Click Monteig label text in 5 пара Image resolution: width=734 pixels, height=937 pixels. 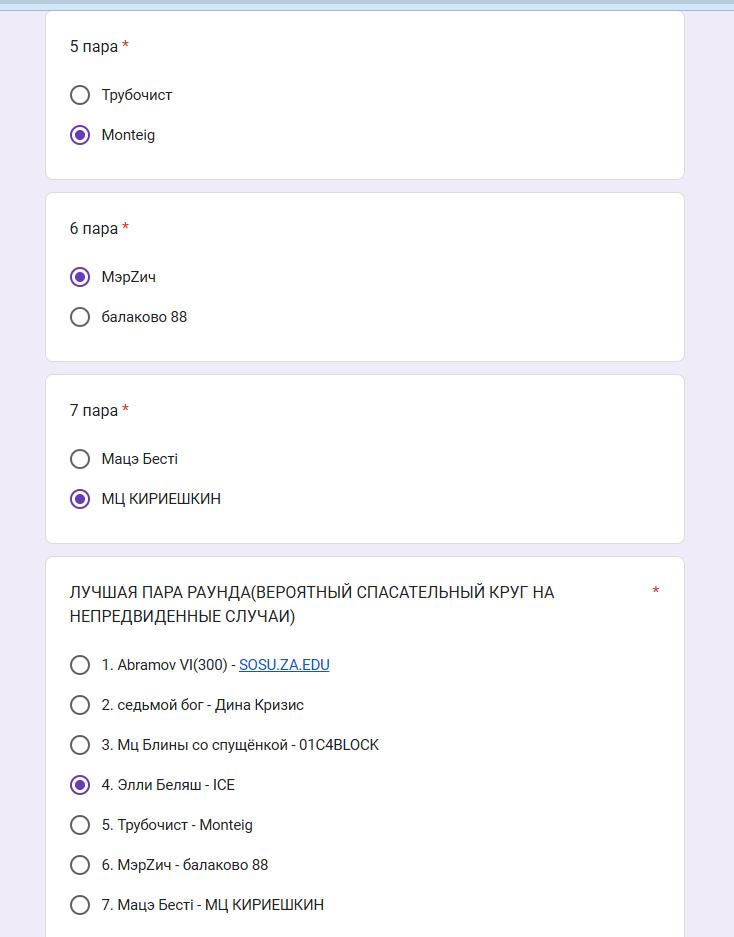128,135
